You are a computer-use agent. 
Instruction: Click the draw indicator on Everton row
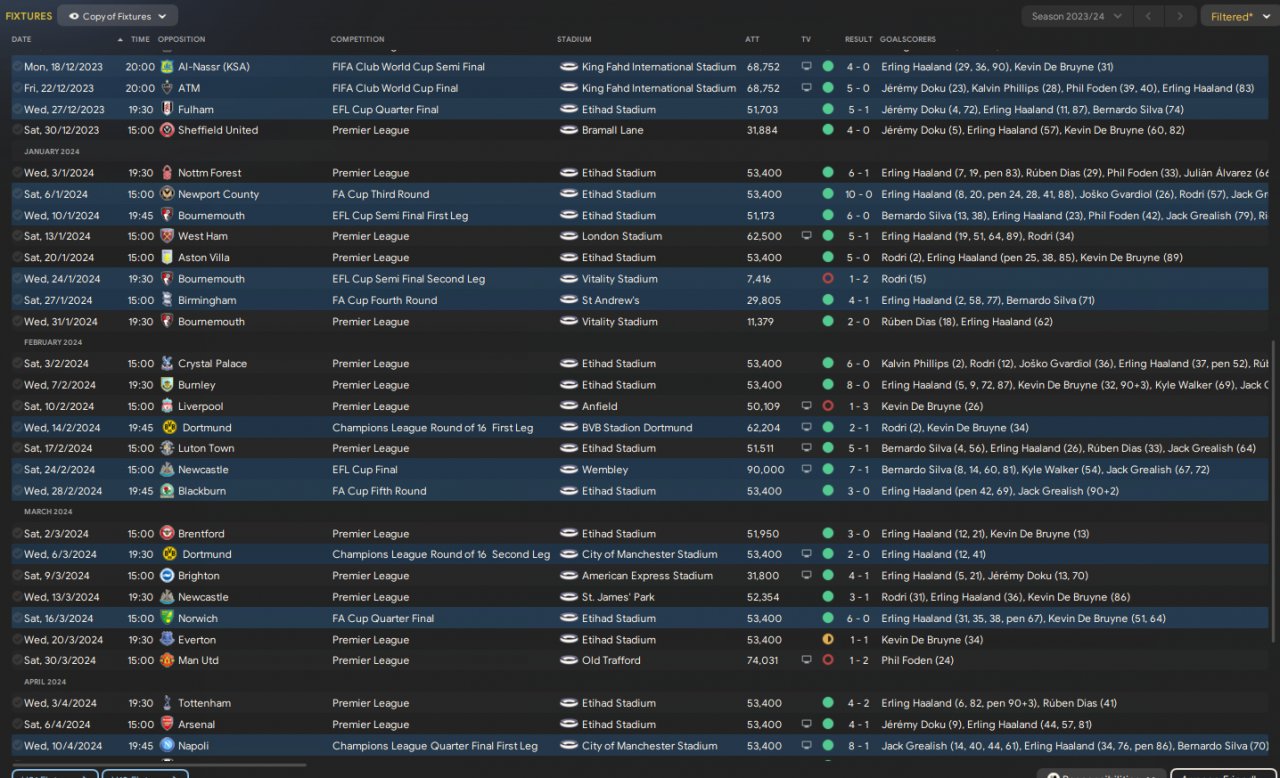pyautogui.click(x=828, y=640)
